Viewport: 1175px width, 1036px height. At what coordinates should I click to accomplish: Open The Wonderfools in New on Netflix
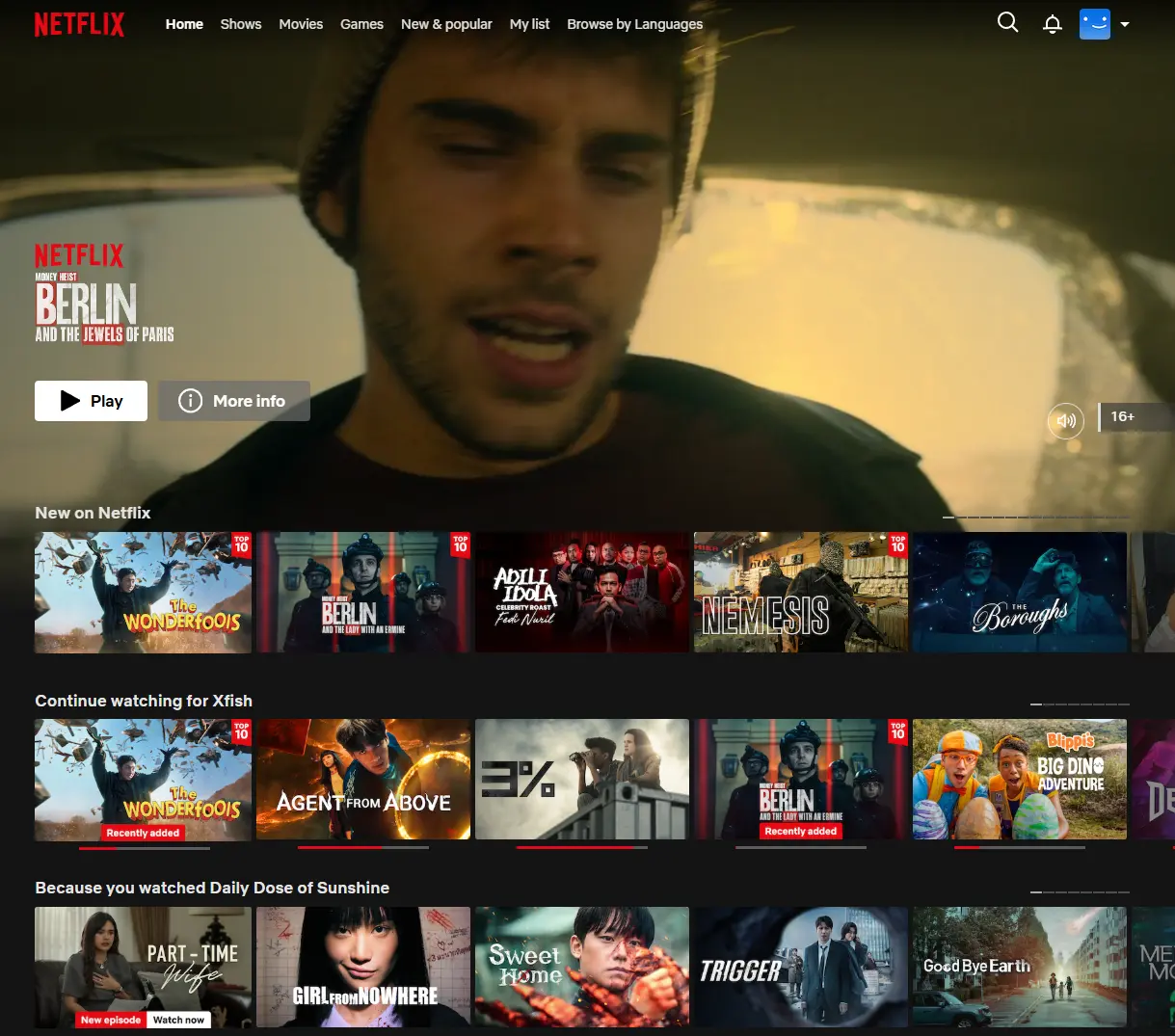click(143, 593)
